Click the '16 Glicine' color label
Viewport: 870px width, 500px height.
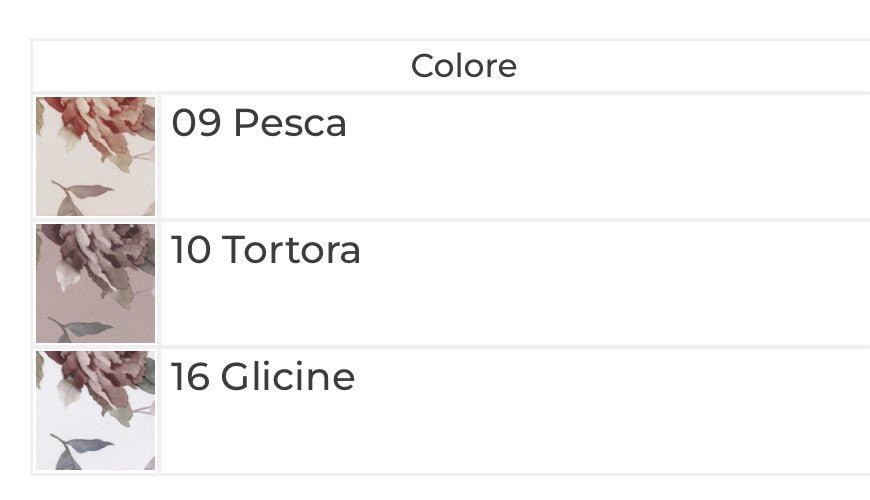coord(263,377)
